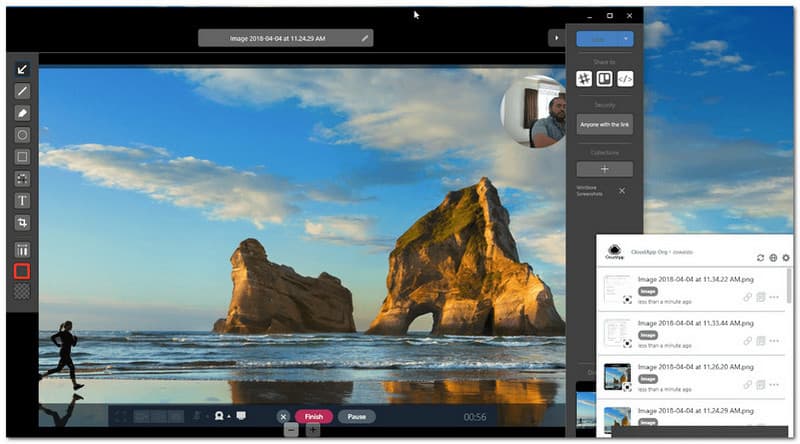Select the Arrow annotation tool
This screenshot has width=800, height=444.
pyautogui.click(x=22, y=69)
